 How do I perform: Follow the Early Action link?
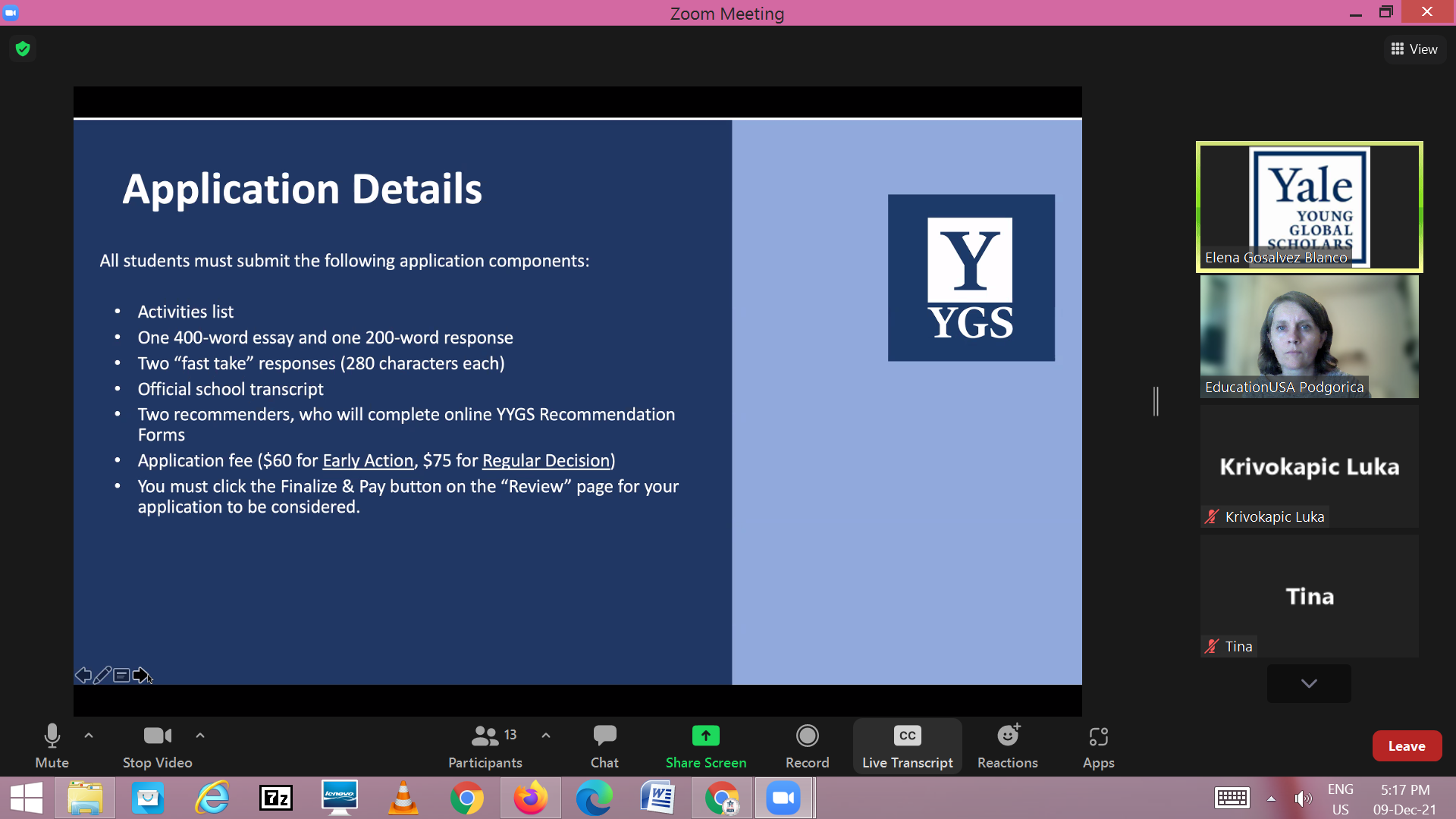click(368, 460)
